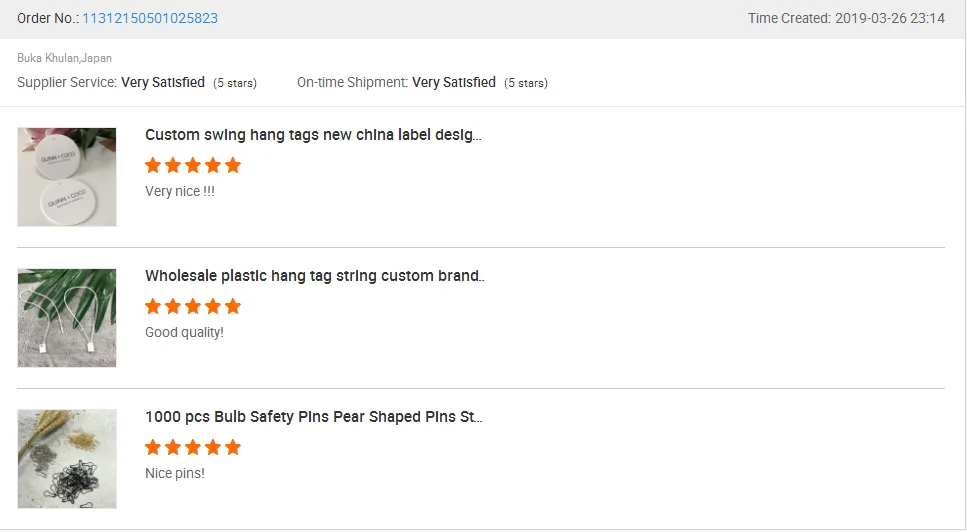Click first star under plastic hang tag string
Image resolution: width=967 pixels, height=532 pixels.
coord(153,306)
